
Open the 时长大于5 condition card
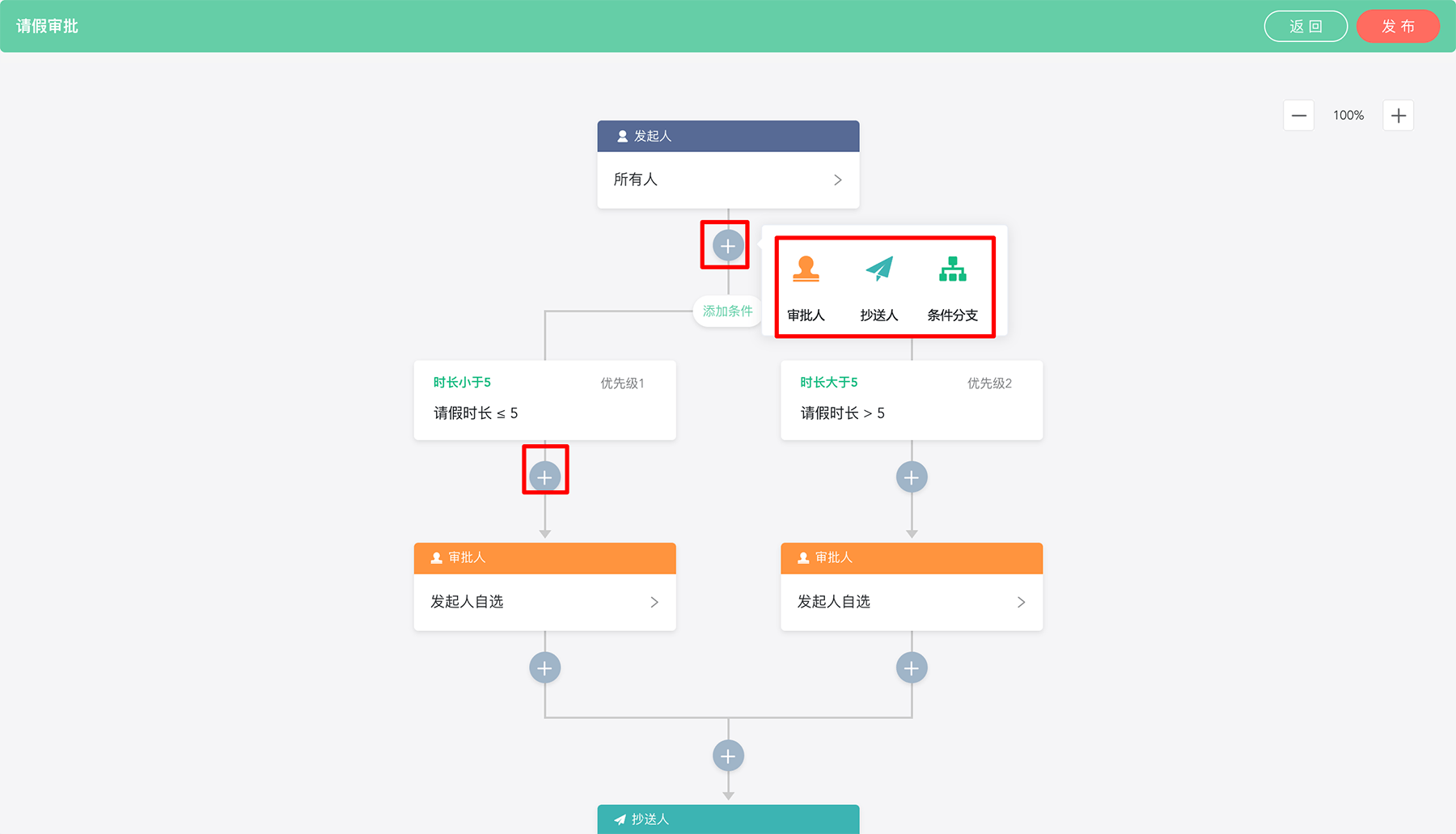912,400
